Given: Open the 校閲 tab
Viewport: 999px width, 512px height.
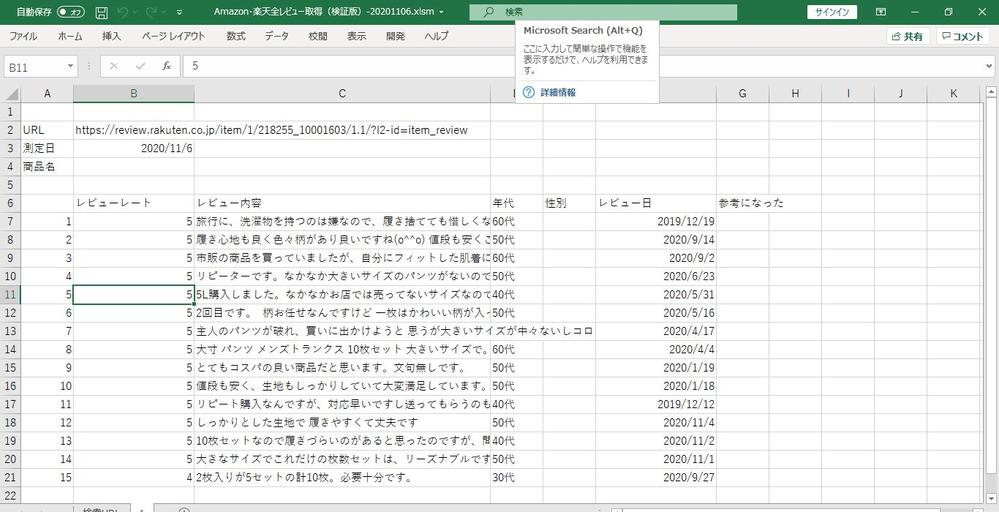Looking at the screenshot, I should coord(318,36).
